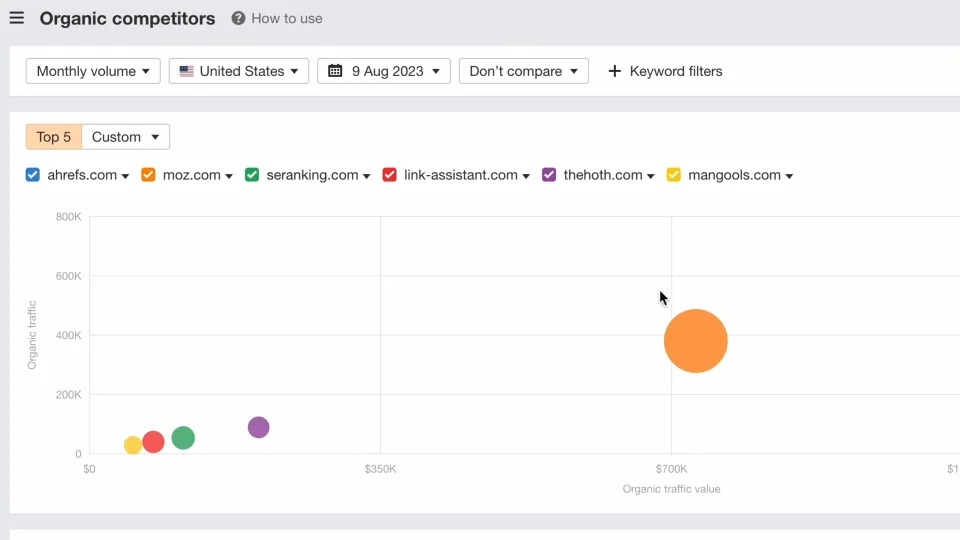Viewport: 960px width, 540px height.
Task: Click the calendar icon in the date filter
Action: [x=335, y=71]
